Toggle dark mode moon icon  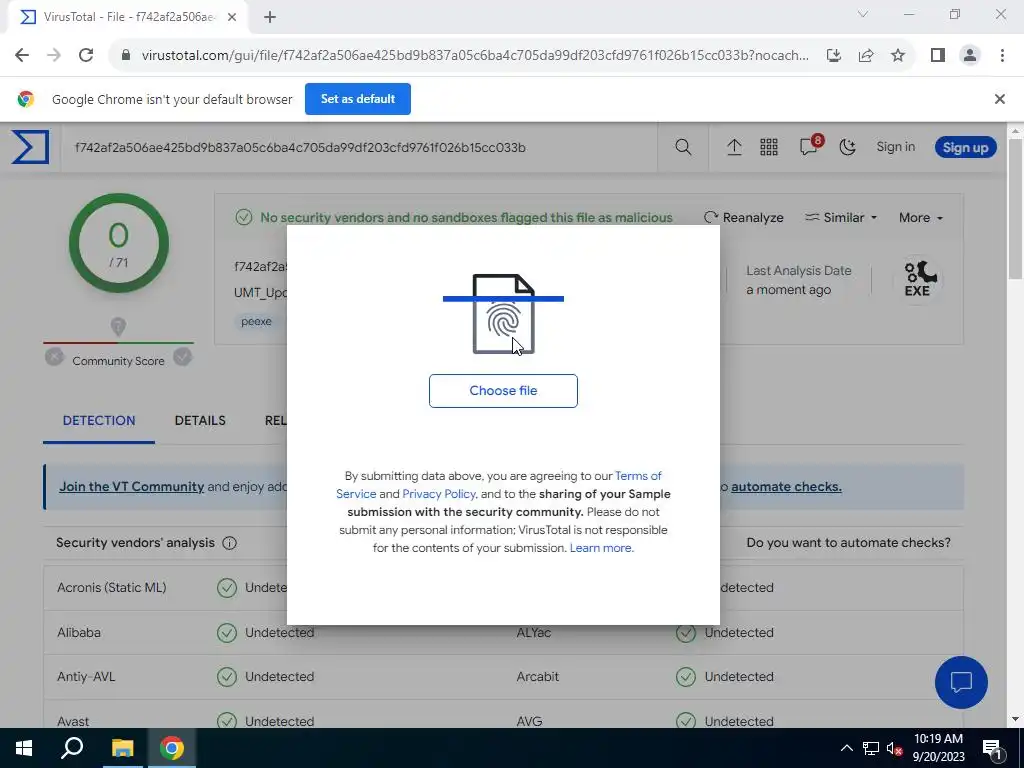[848, 147]
